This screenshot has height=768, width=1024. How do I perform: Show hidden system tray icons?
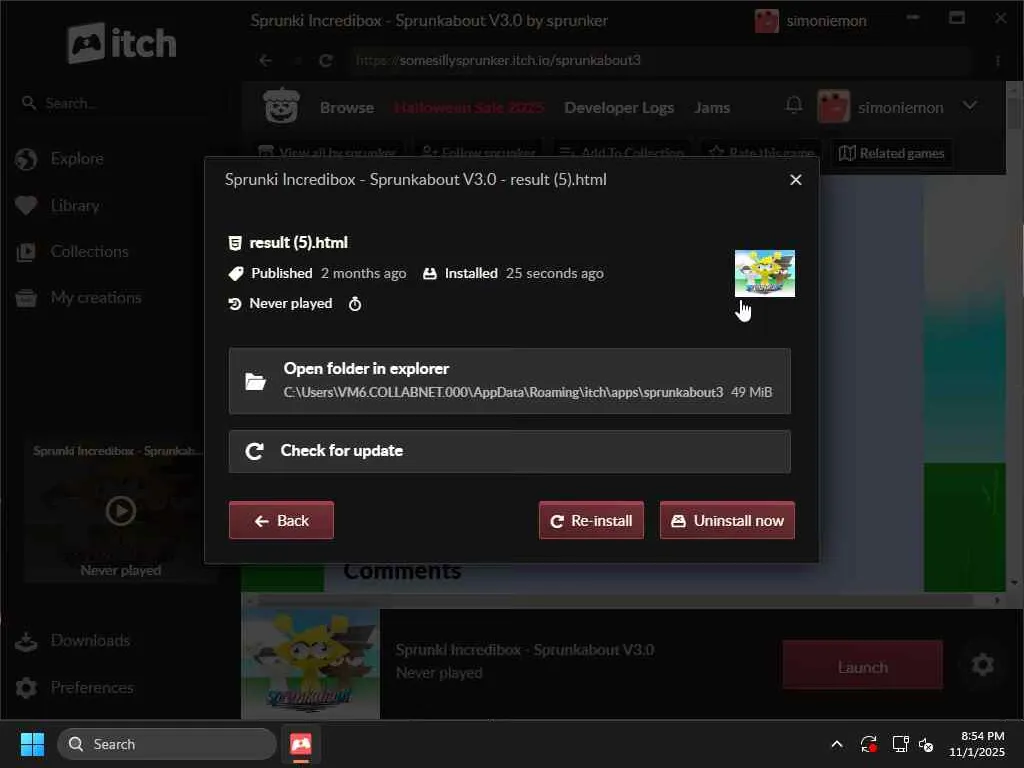tap(837, 744)
